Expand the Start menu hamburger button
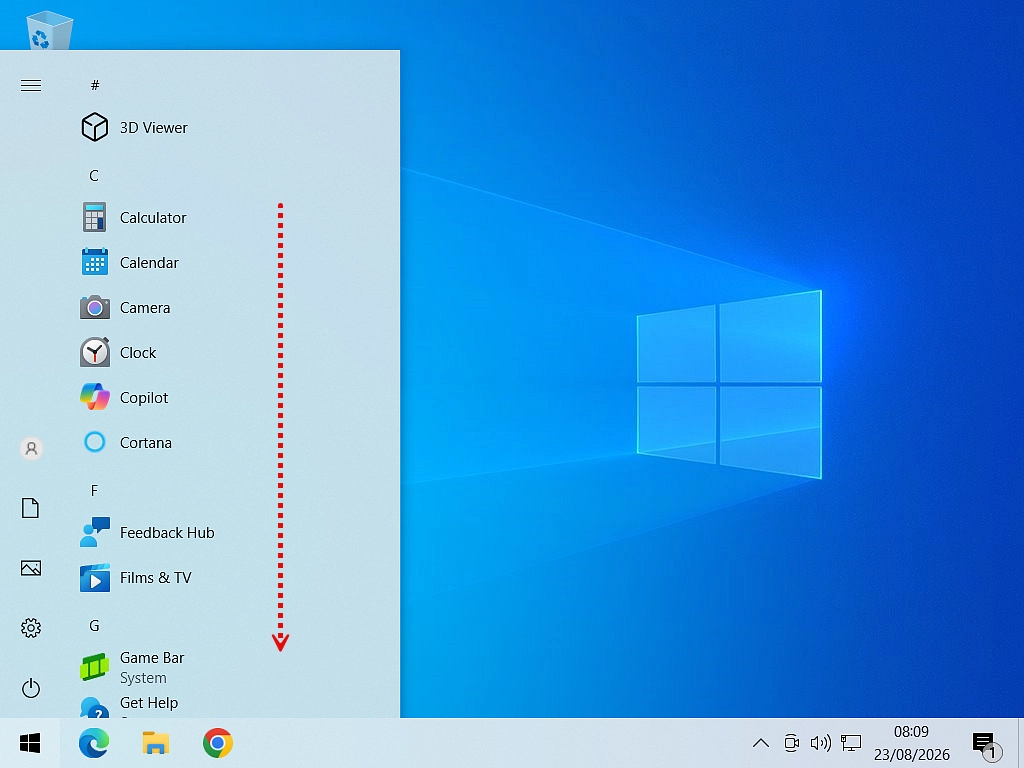 click(x=31, y=86)
